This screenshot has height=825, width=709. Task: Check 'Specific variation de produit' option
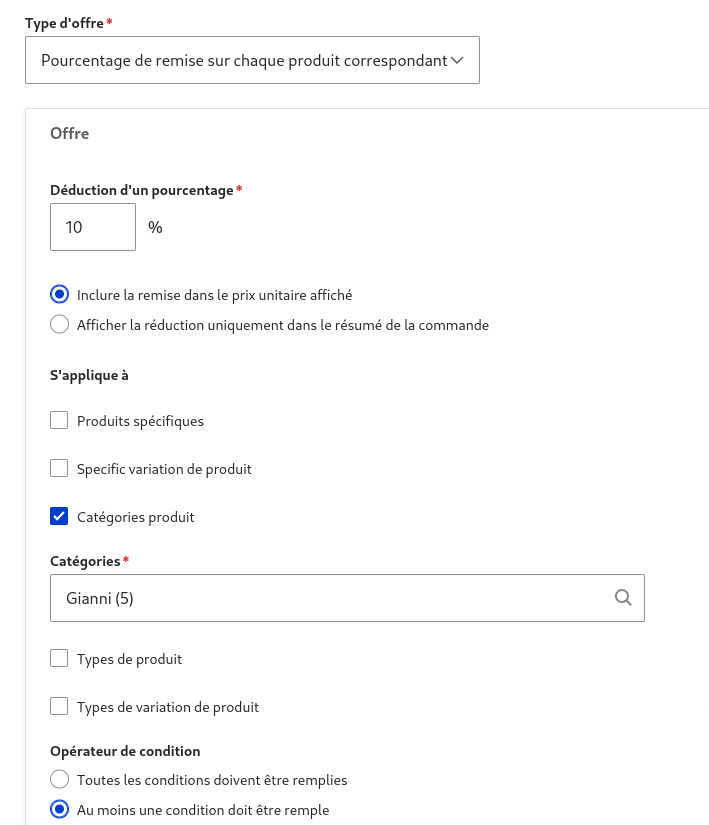59,469
